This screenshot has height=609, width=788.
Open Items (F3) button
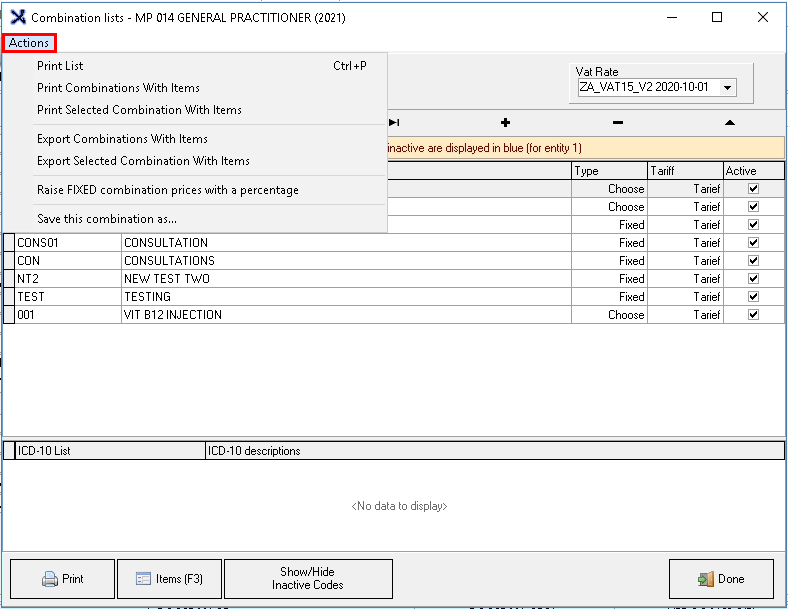click(x=169, y=579)
